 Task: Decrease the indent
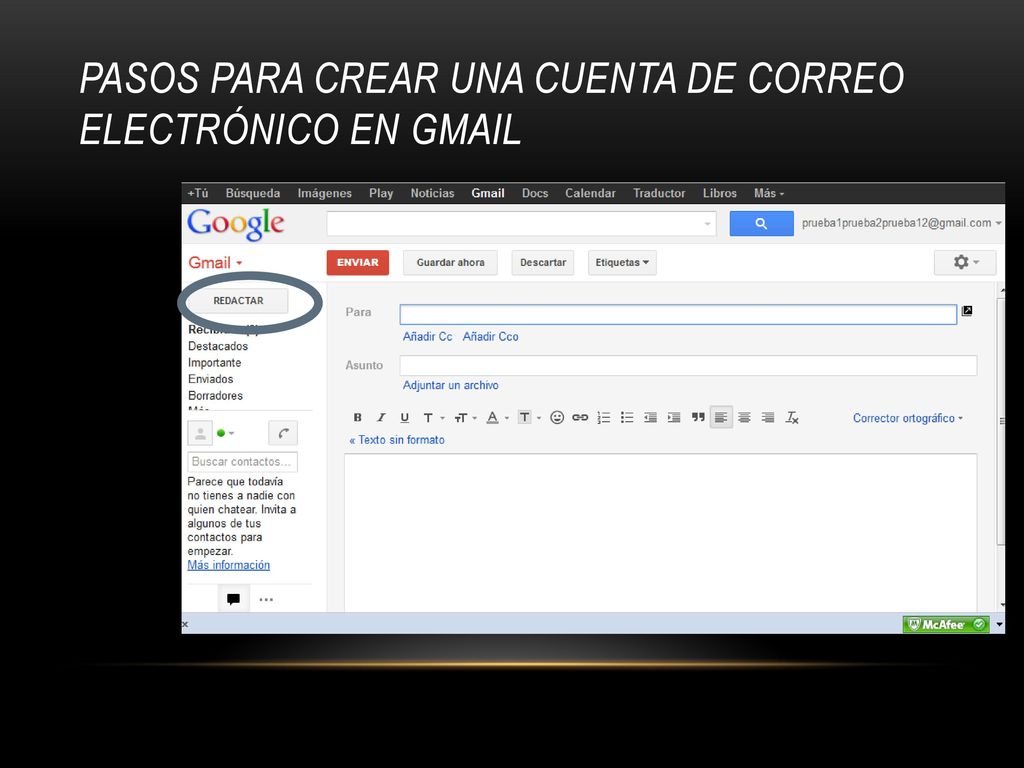click(x=650, y=417)
